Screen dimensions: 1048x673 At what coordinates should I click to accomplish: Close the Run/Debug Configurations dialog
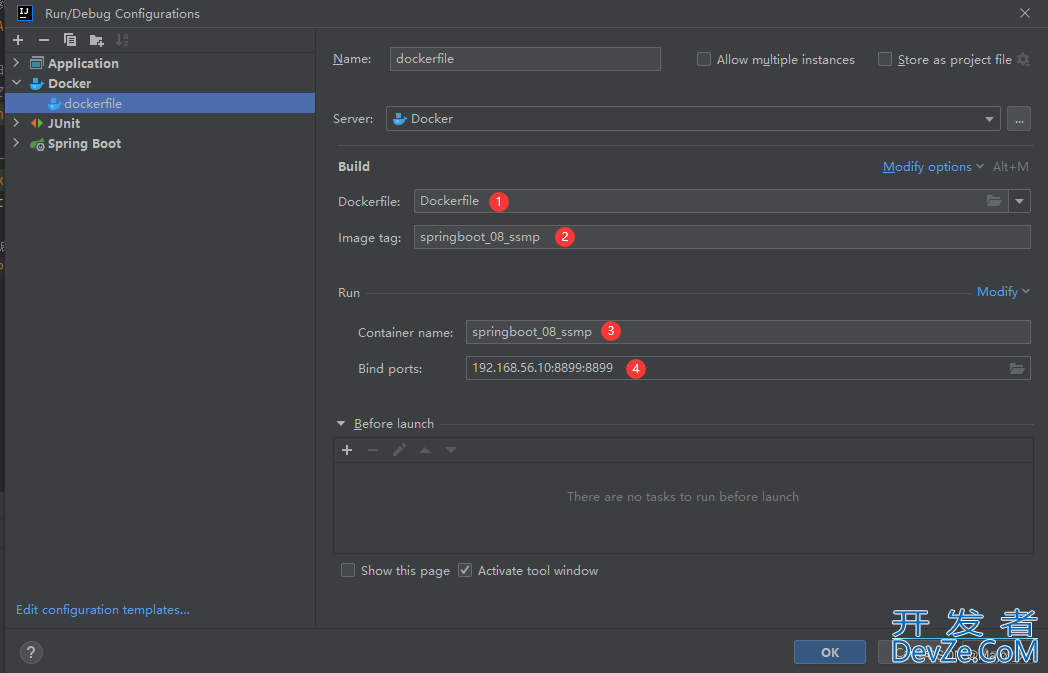tap(1025, 13)
